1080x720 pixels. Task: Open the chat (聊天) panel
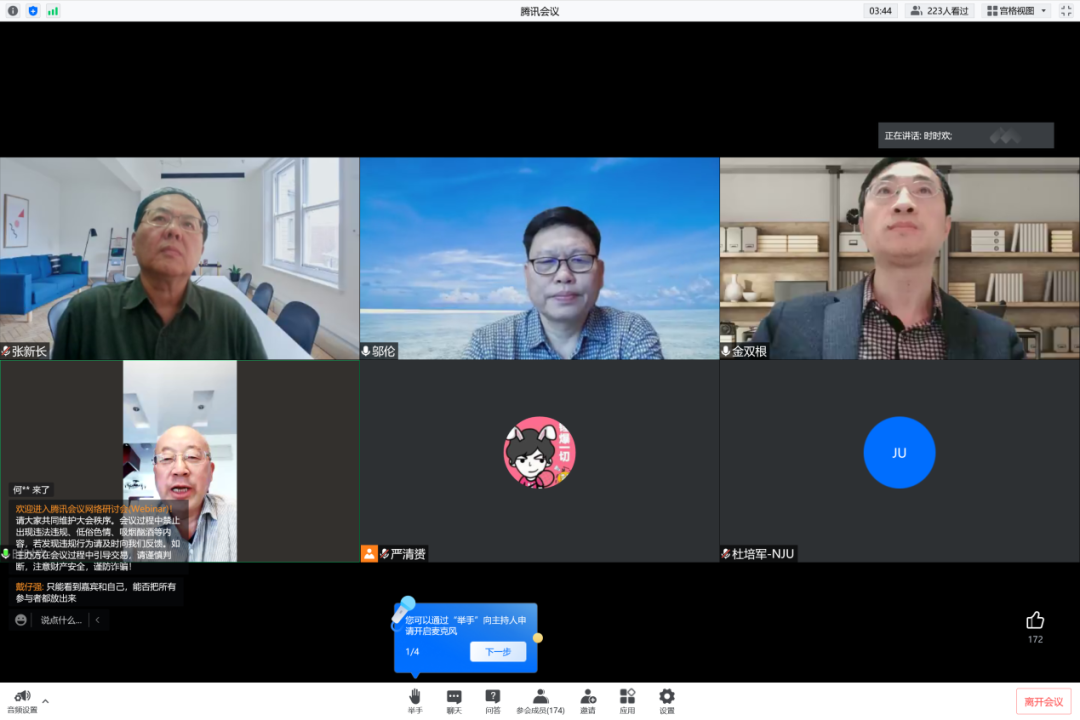[454, 696]
